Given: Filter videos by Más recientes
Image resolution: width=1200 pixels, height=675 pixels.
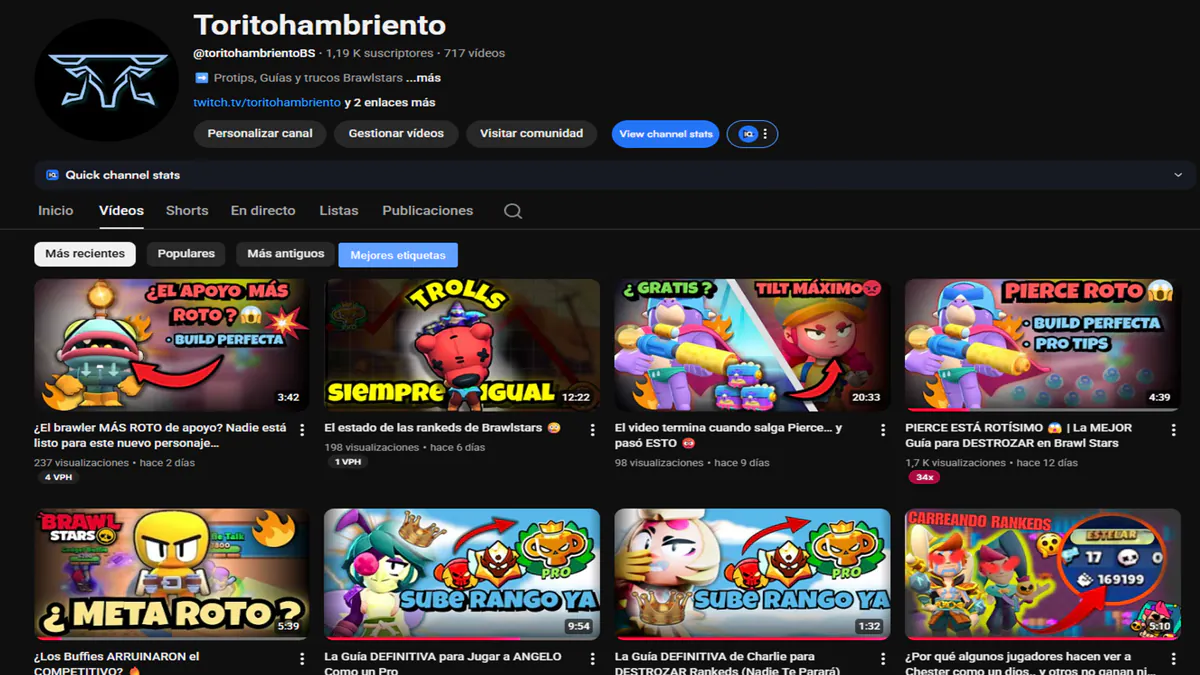Looking at the screenshot, I should 85,254.
